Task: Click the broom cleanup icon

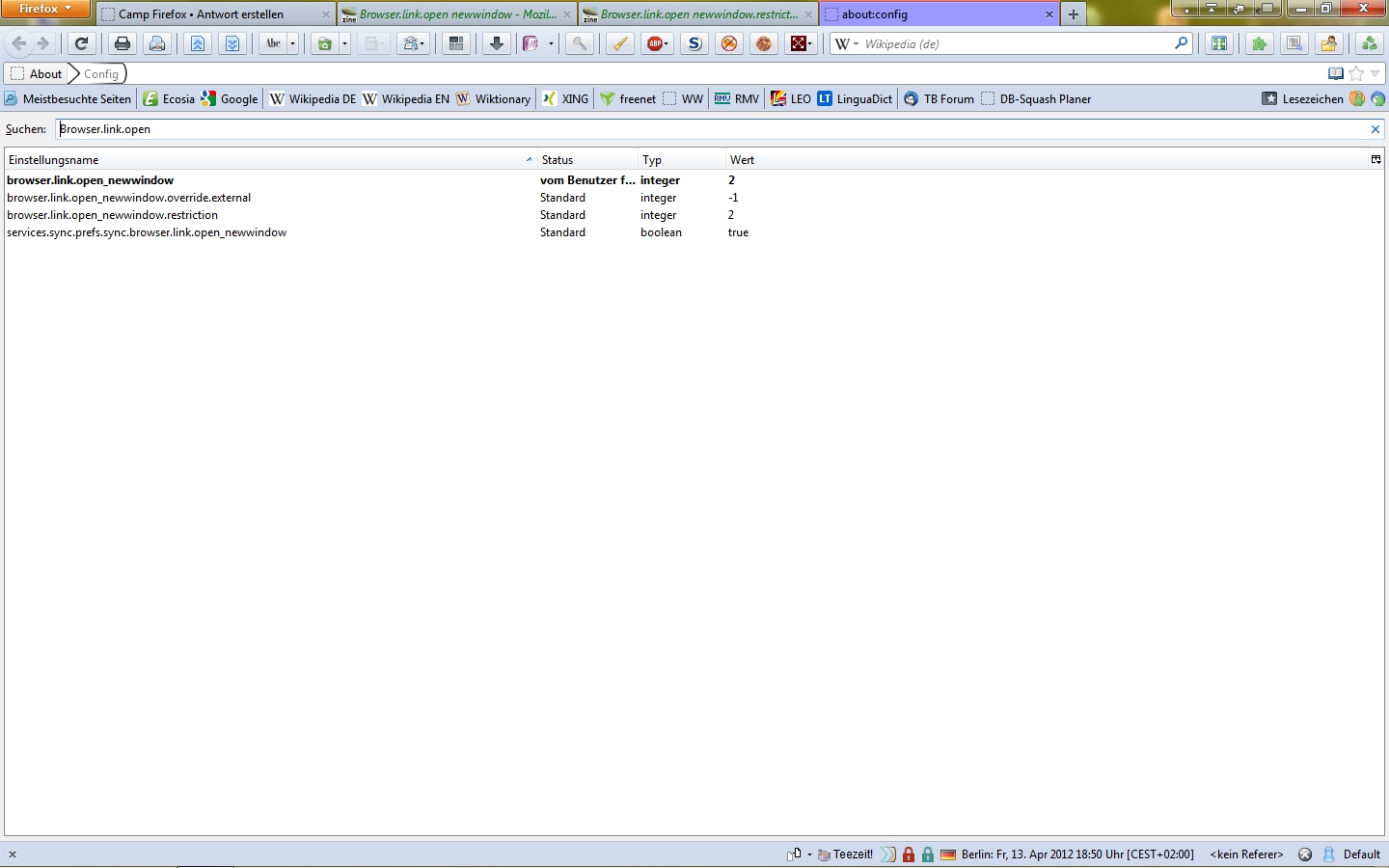Action: tap(620, 43)
